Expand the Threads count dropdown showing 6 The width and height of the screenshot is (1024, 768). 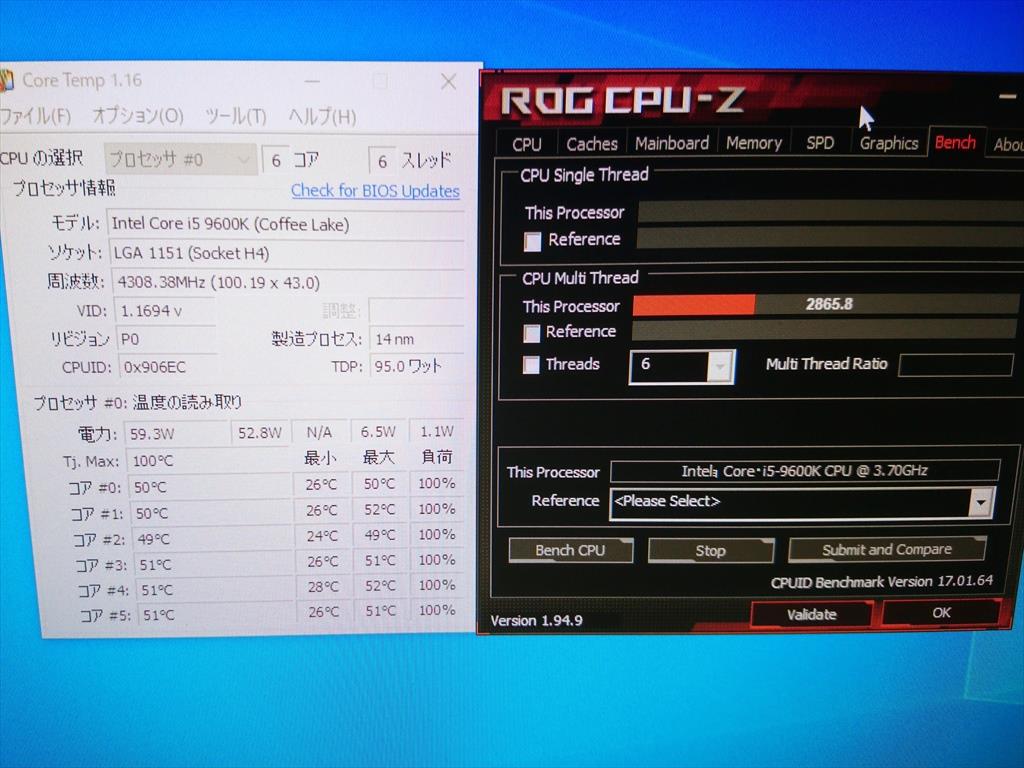coord(682,366)
